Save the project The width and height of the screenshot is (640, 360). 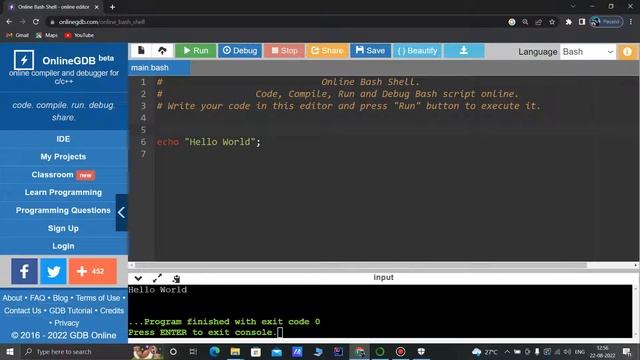pyautogui.click(x=370, y=51)
